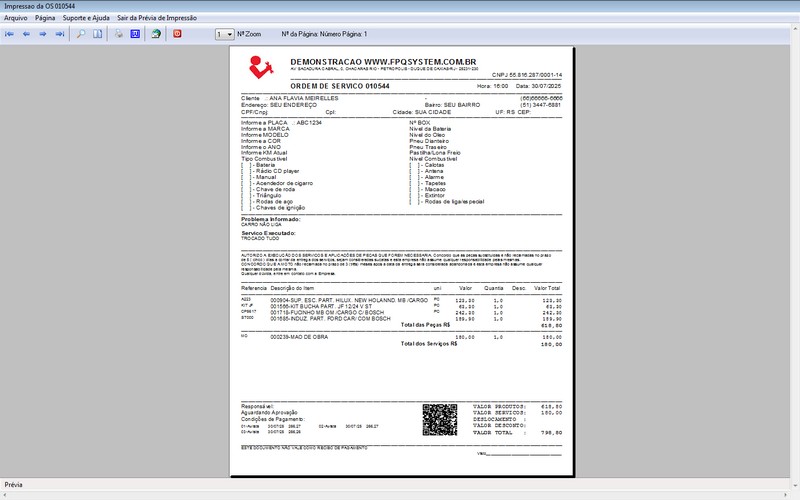800x500 pixels.
Task: Click the globe export icon
Action: [x=156, y=34]
